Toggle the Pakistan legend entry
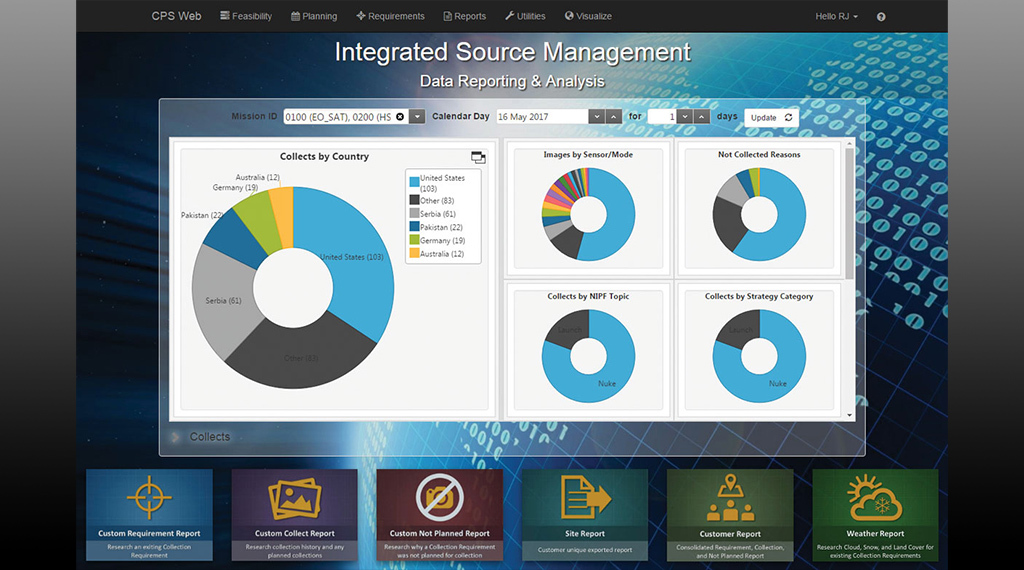The height and width of the screenshot is (570, 1024). click(413, 227)
